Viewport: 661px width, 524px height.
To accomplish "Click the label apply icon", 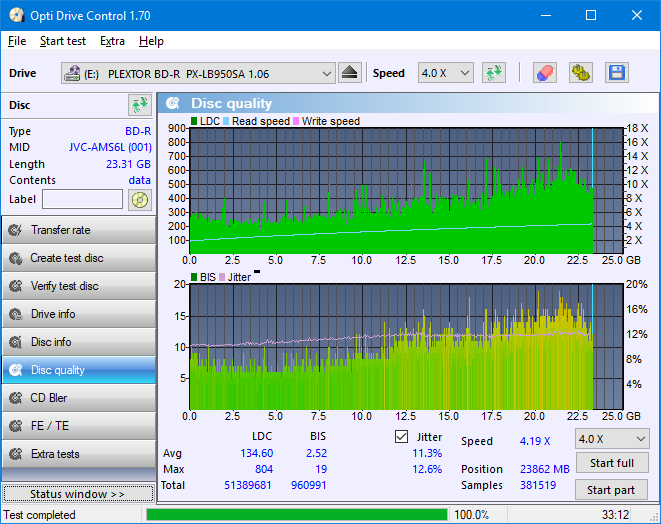I will point(139,199).
